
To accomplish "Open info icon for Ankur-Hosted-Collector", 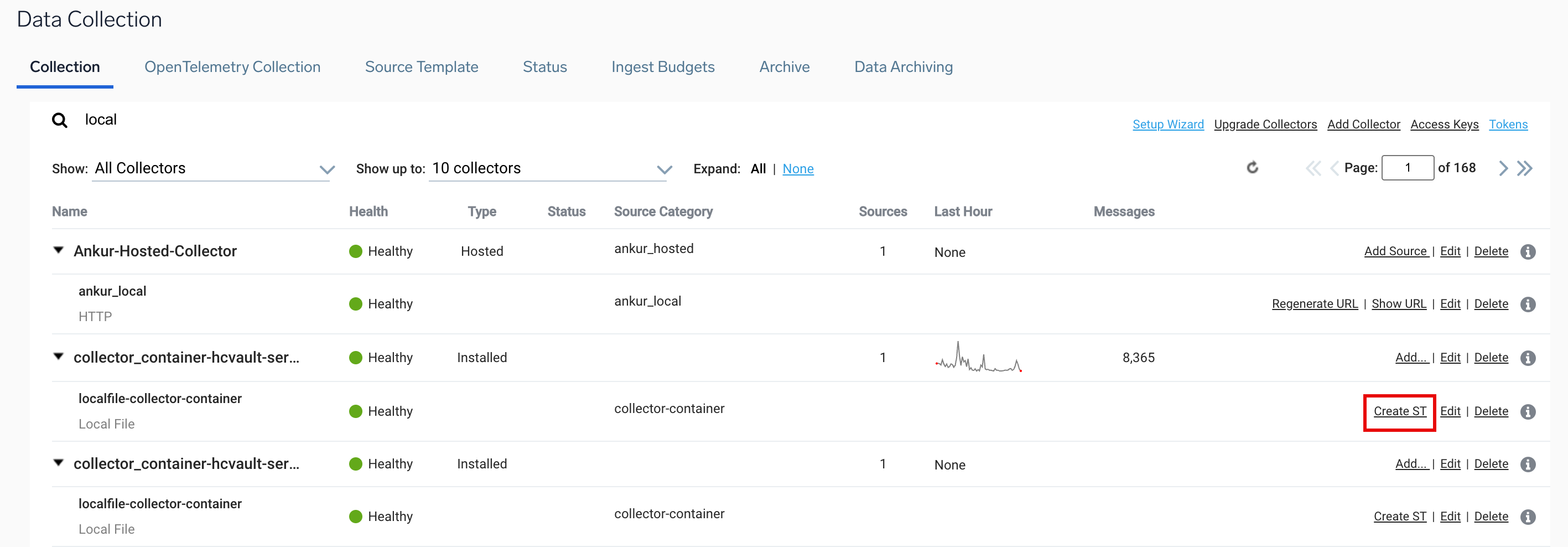I will pos(1528,251).
